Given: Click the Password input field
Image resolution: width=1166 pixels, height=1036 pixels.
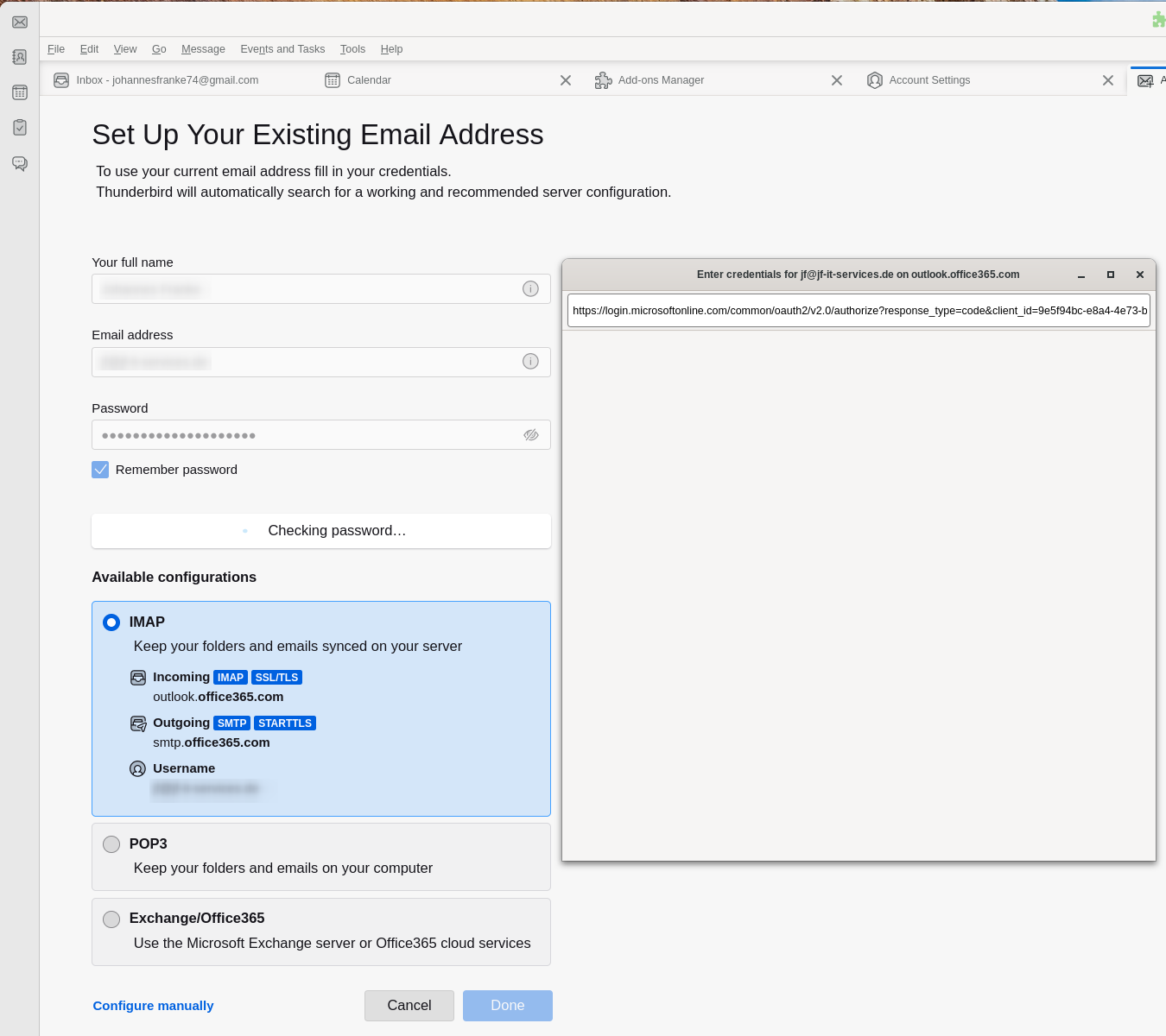Looking at the screenshot, I should [x=321, y=435].
